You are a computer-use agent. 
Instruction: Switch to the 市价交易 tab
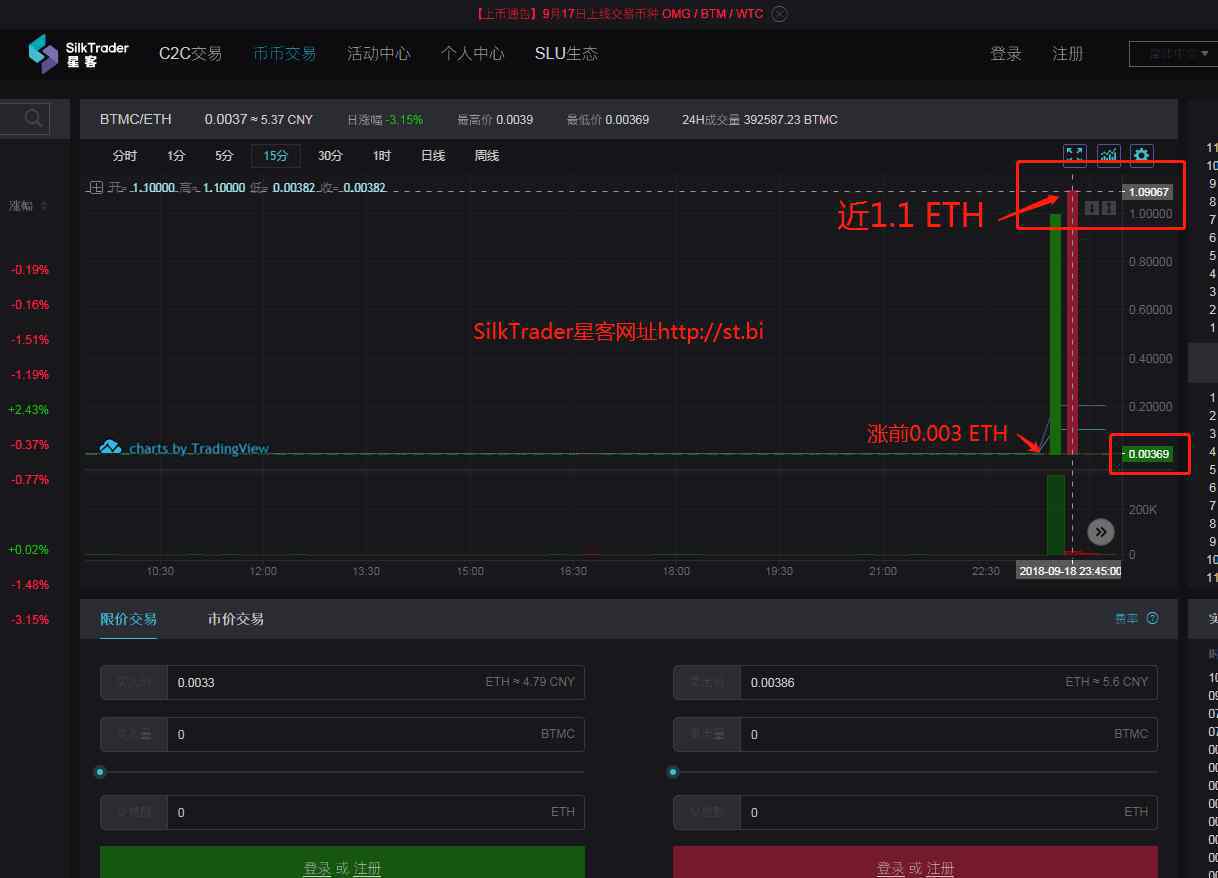236,619
